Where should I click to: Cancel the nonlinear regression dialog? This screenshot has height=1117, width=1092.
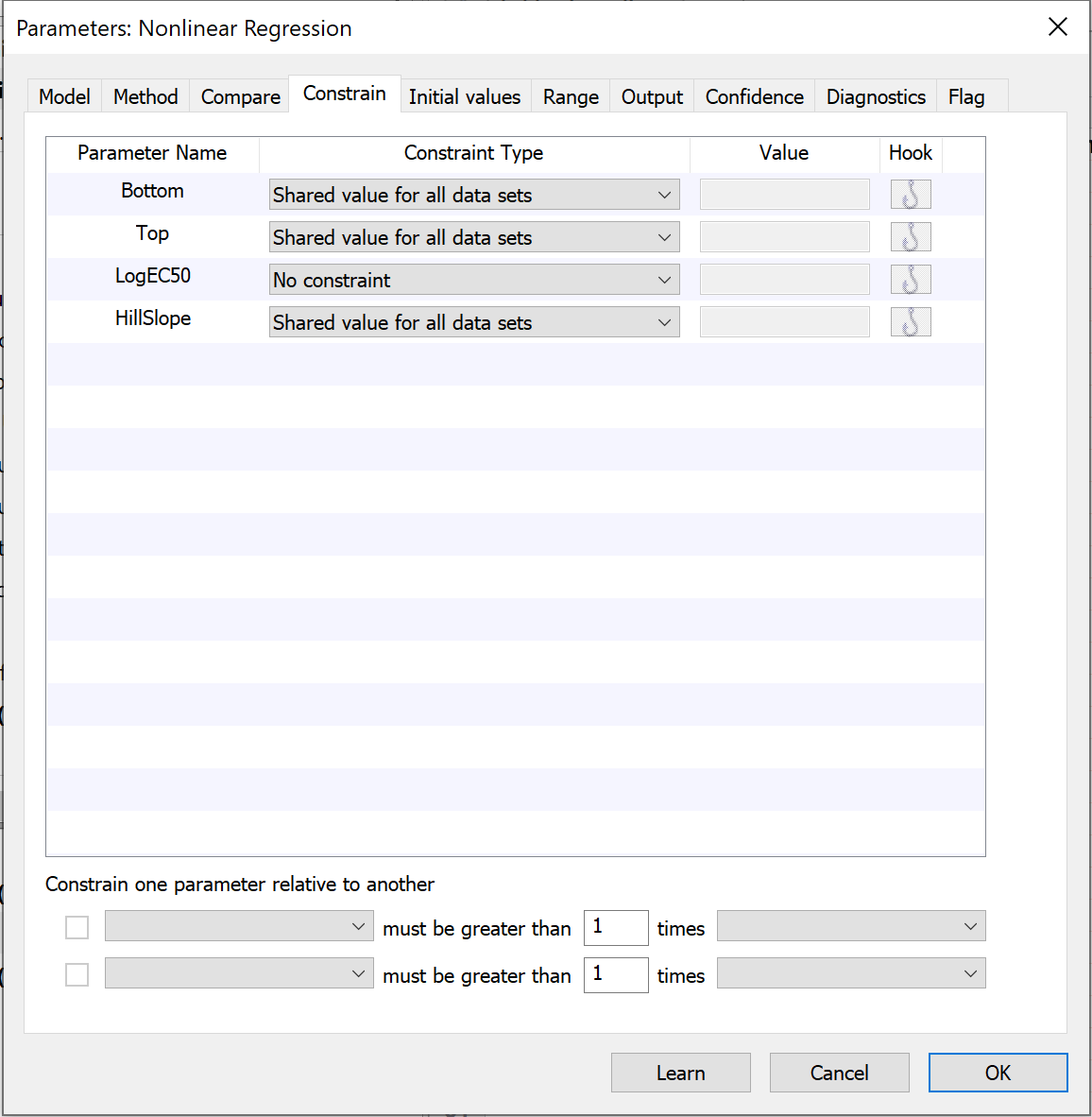(x=839, y=1073)
